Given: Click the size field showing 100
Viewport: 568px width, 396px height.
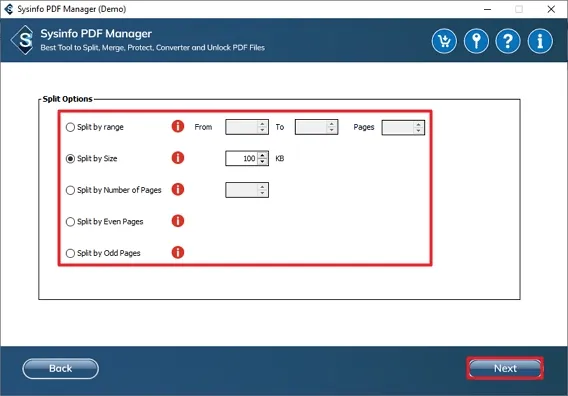Looking at the screenshot, I should (242, 158).
